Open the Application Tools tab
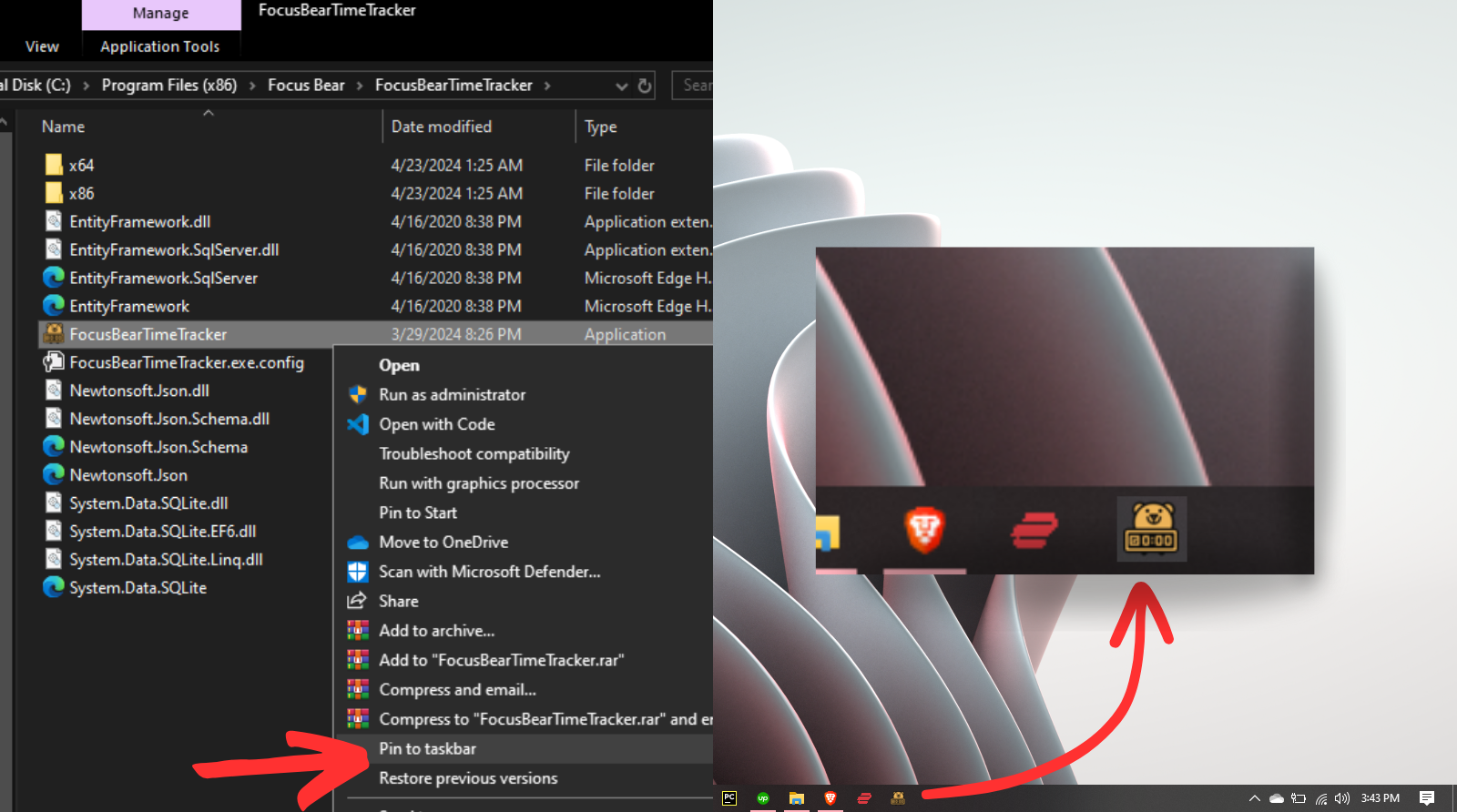 pyautogui.click(x=160, y=46)
